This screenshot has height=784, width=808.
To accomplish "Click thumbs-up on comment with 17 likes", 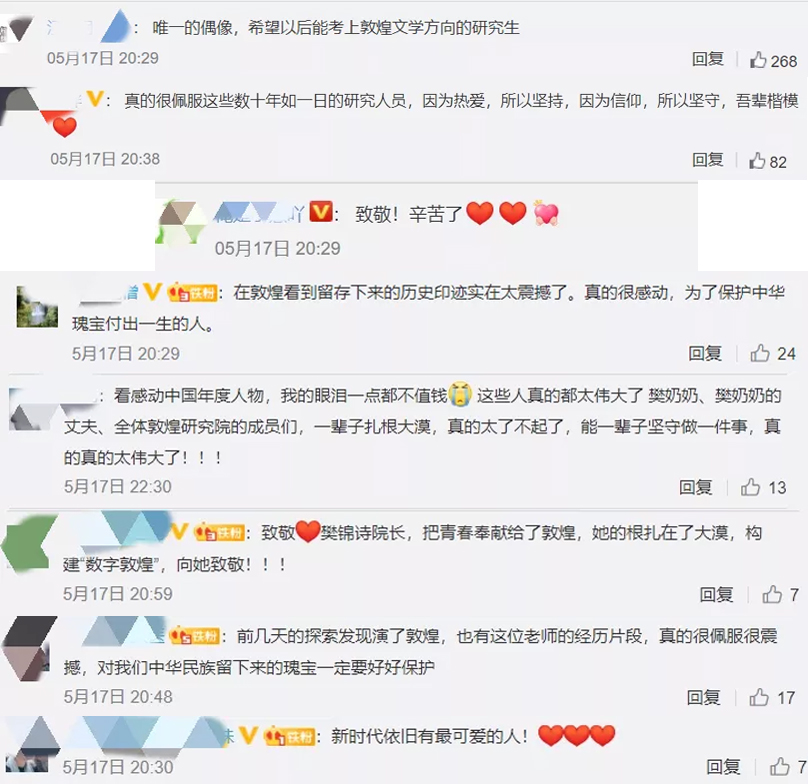I will tap(759, 697).
